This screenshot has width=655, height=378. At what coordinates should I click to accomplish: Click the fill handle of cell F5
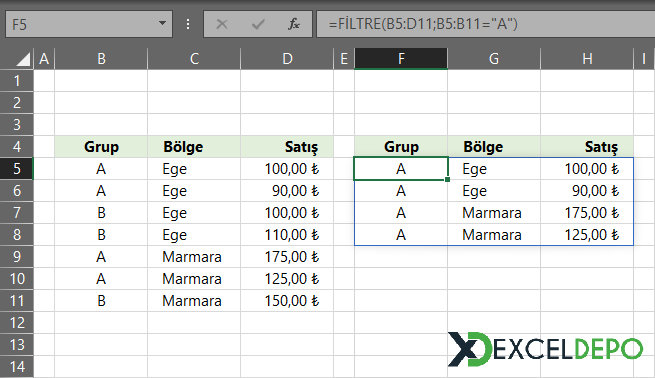(x=447, y=180)
